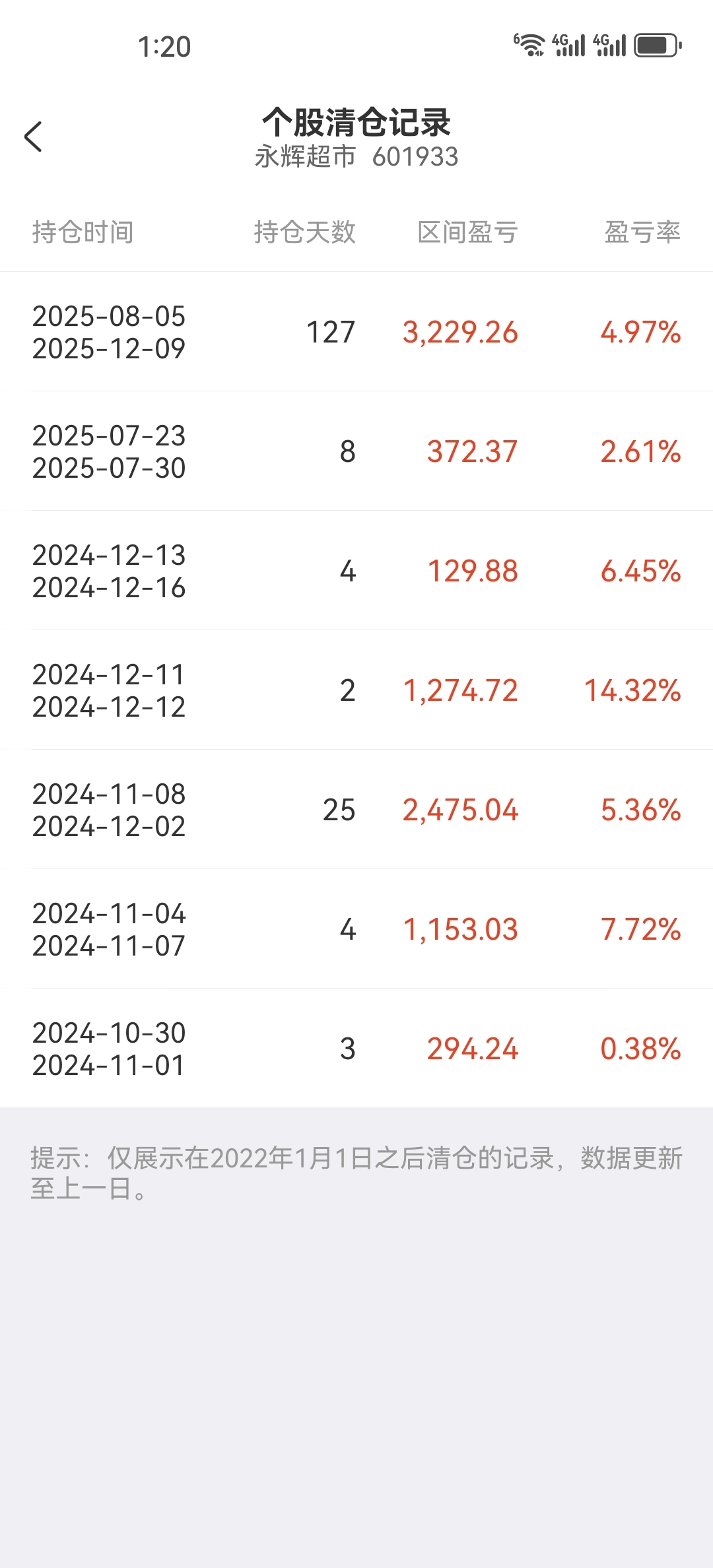Select the 区间盈亏 column header

[467, 232]
